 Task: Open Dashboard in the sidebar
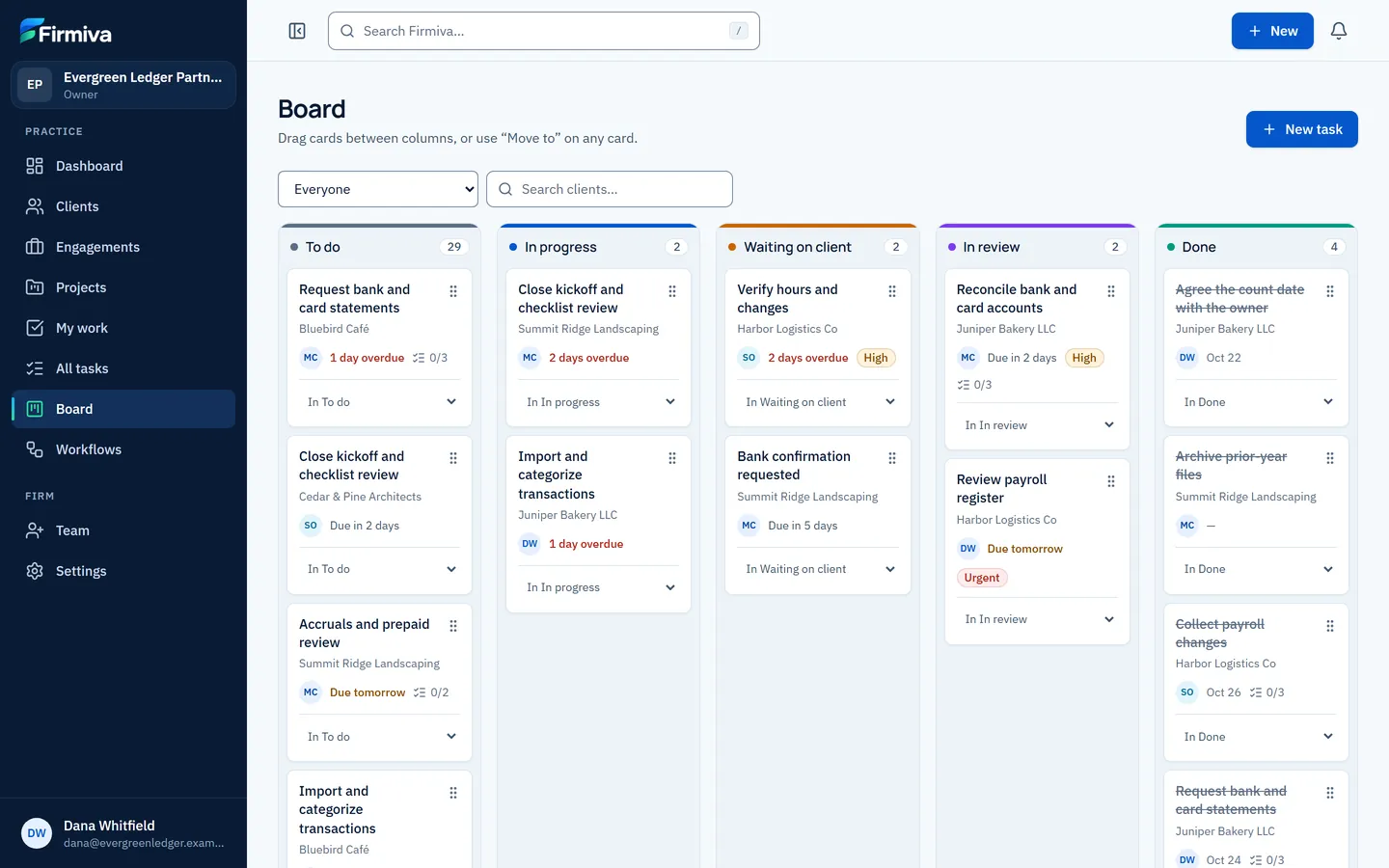click(123, 166)
